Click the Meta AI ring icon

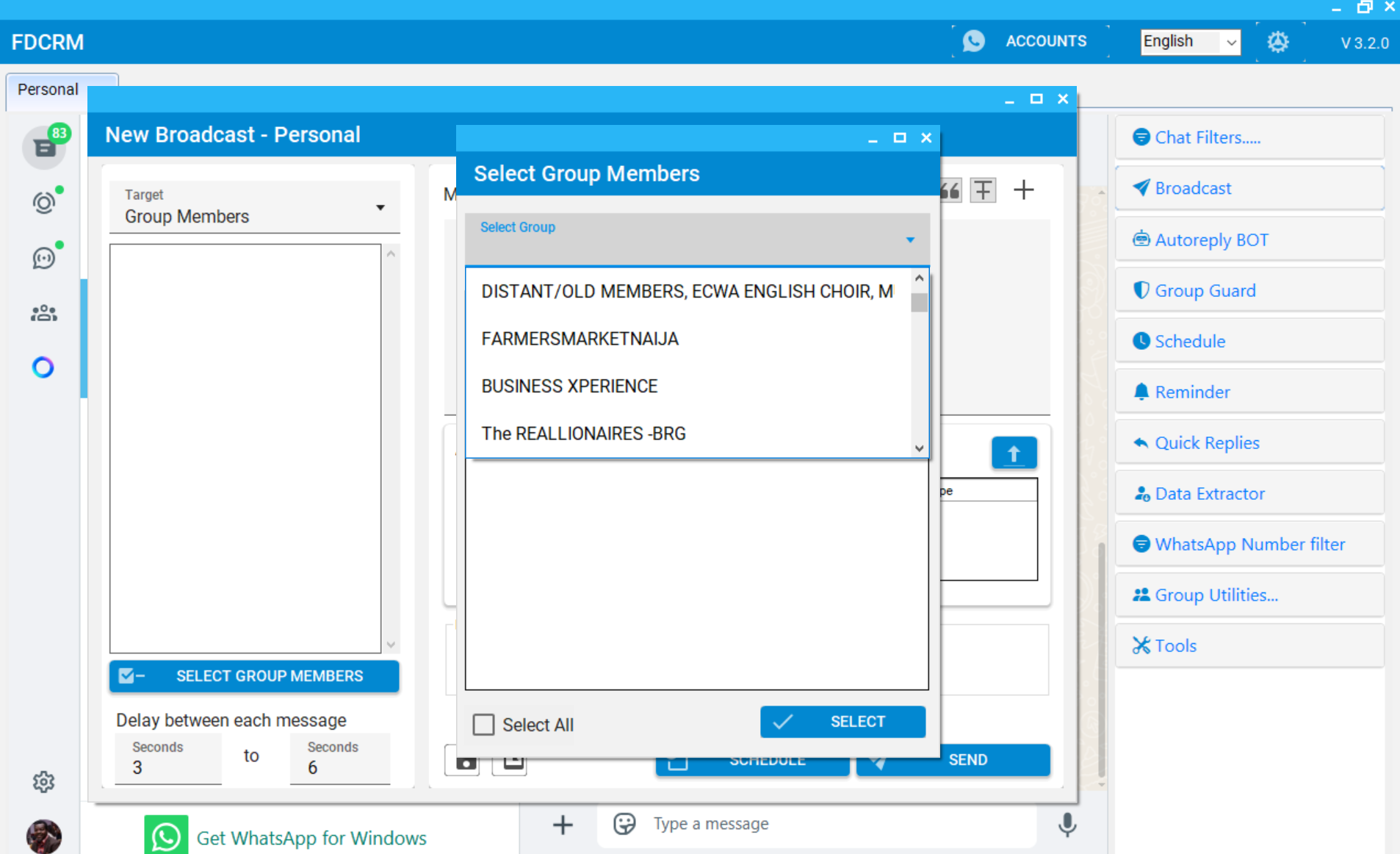coord(43,367)
